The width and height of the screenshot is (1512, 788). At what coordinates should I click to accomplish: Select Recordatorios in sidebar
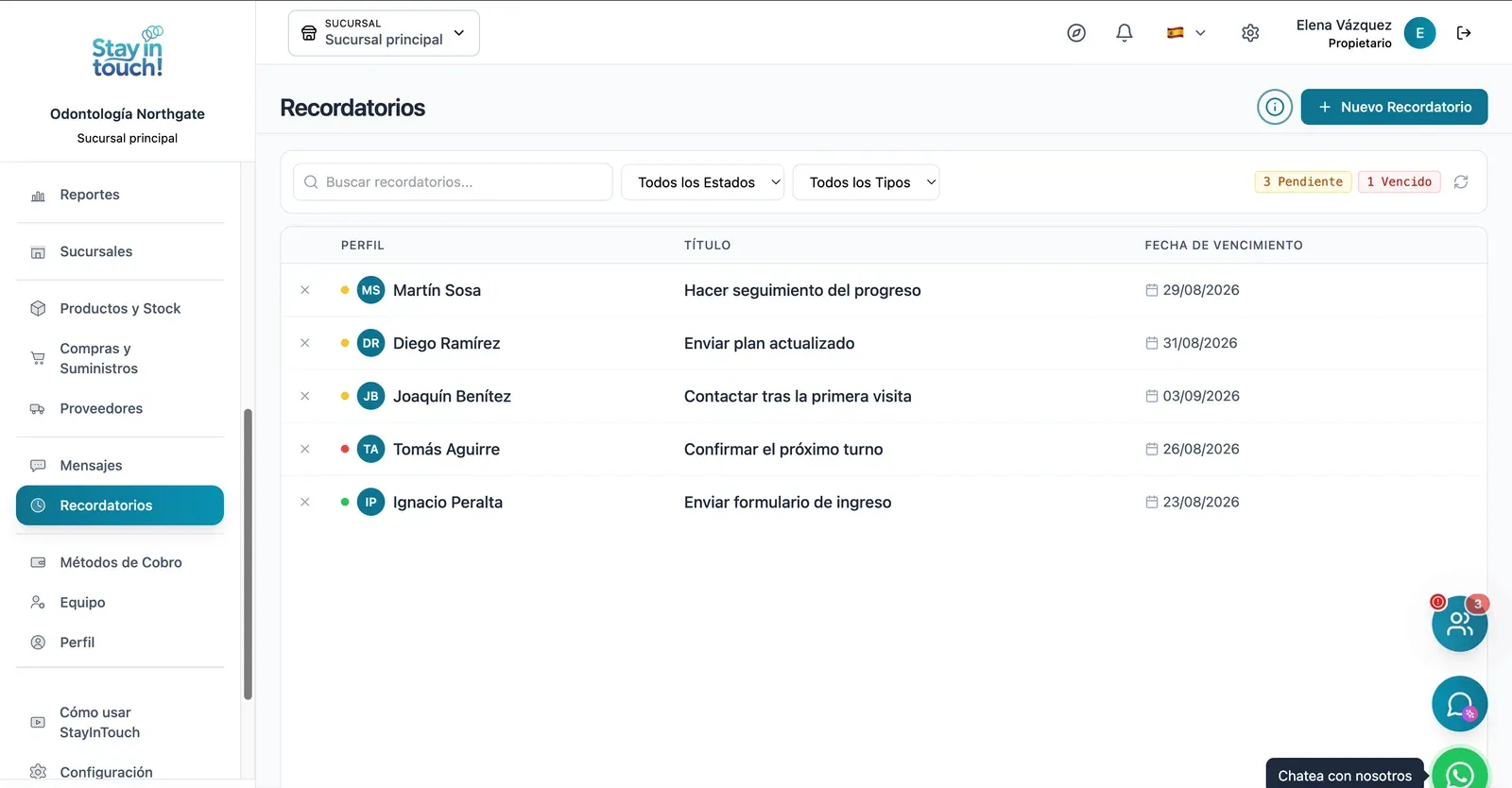[x=120, y=505]
